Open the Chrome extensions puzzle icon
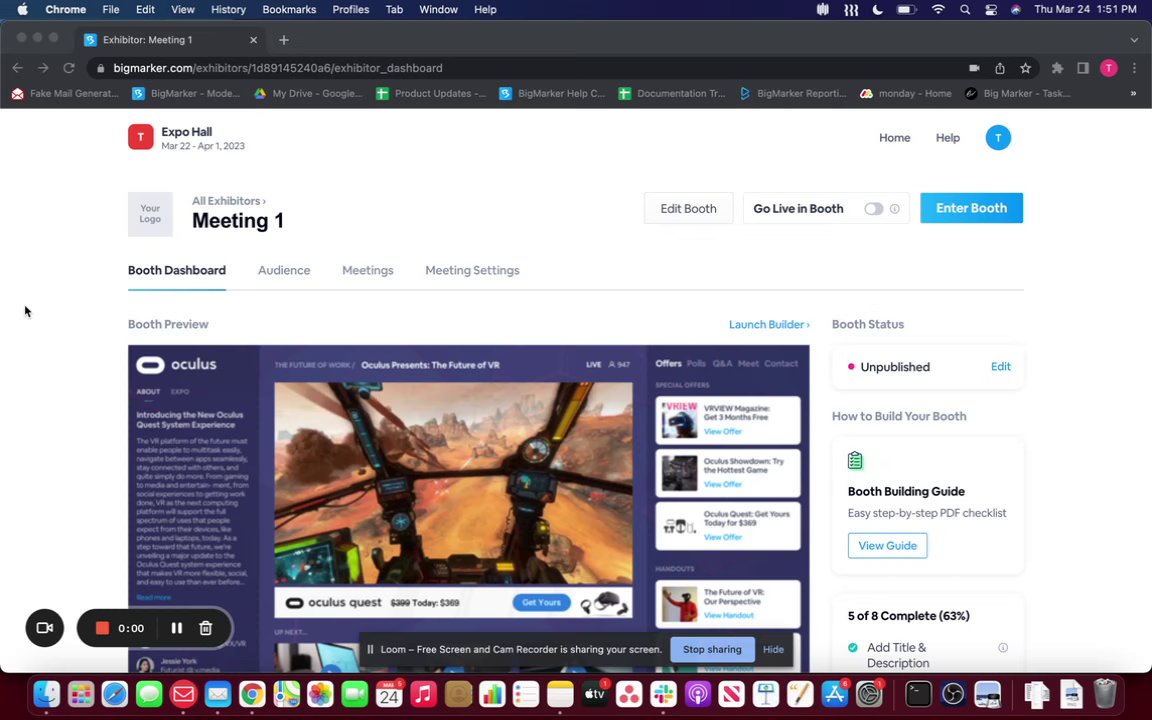Screen dimensions: 1152x720 coord(1057,68)
